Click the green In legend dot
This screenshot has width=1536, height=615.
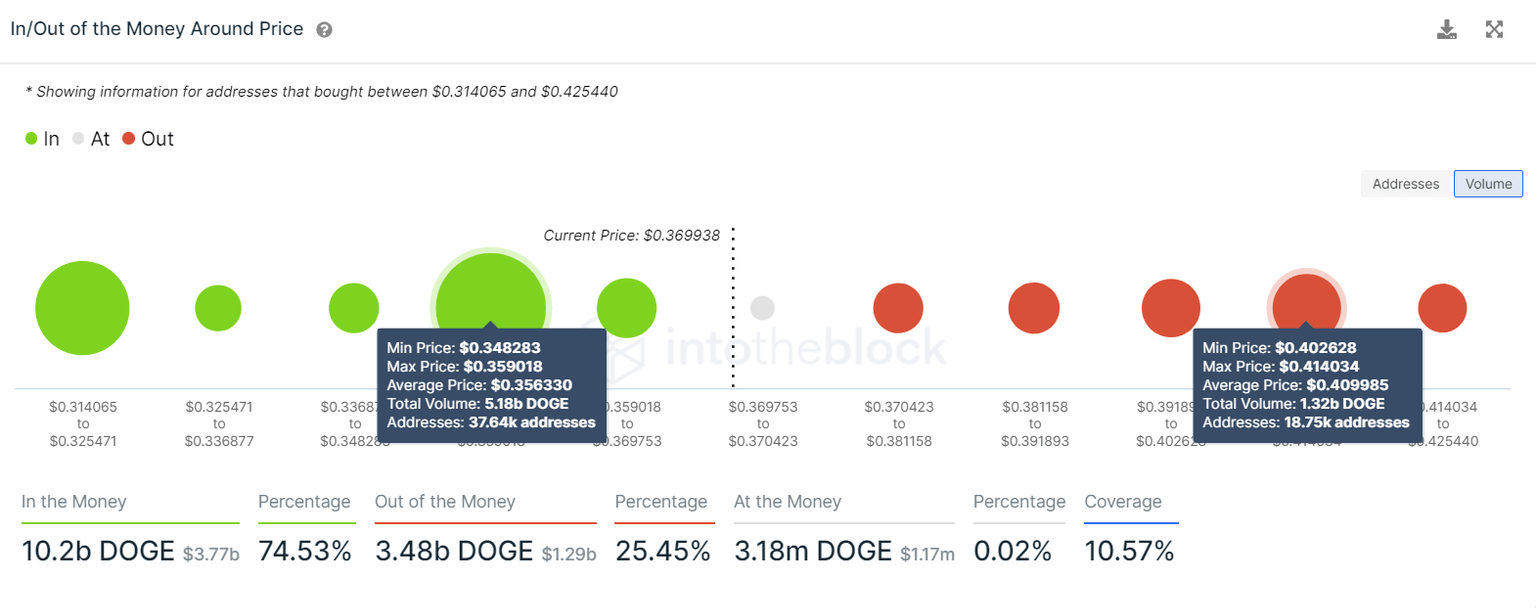tap(30, 138)
